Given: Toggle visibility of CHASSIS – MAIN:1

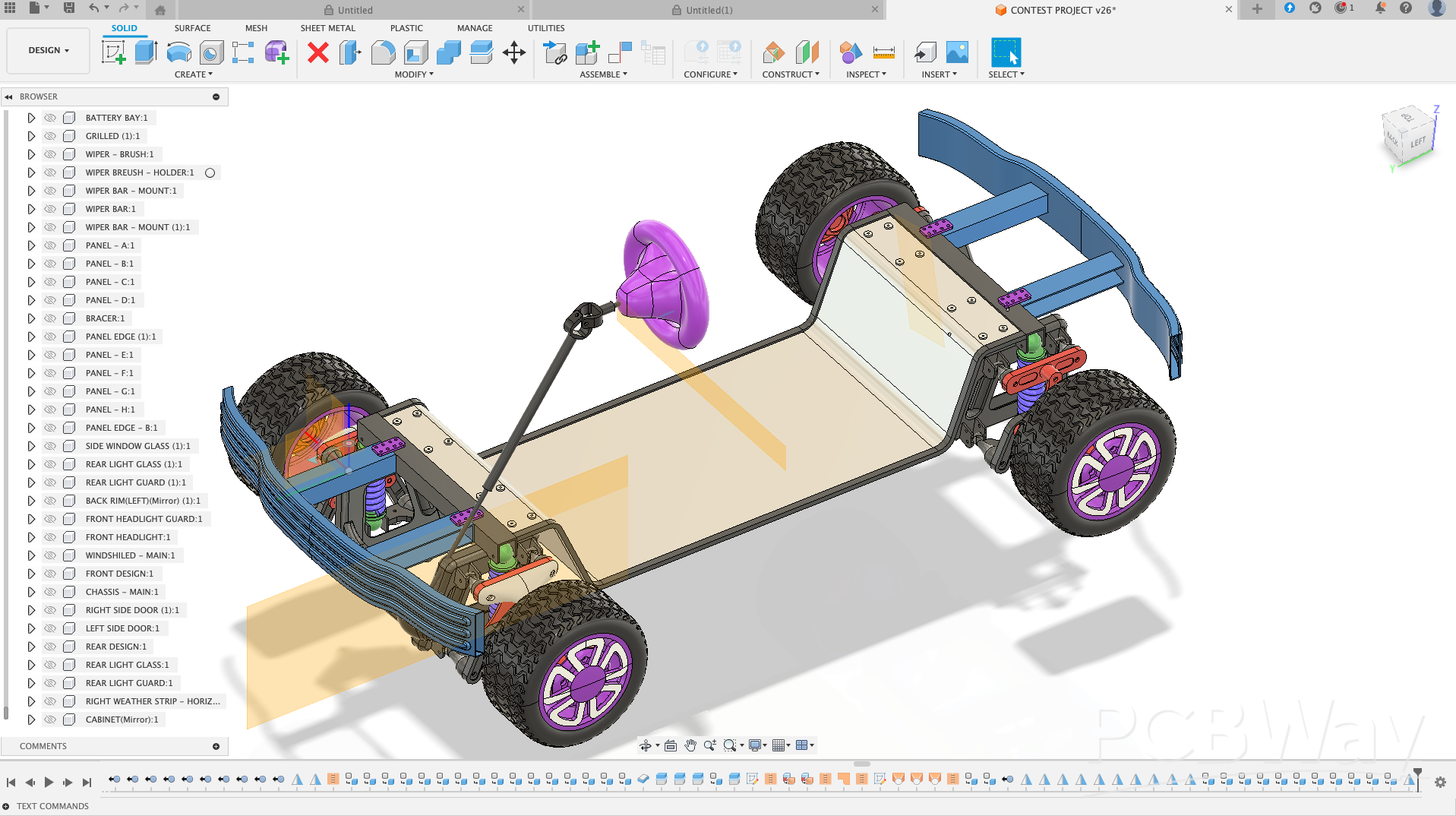Looking at the screenshot, I should click(x=50, y=592).
